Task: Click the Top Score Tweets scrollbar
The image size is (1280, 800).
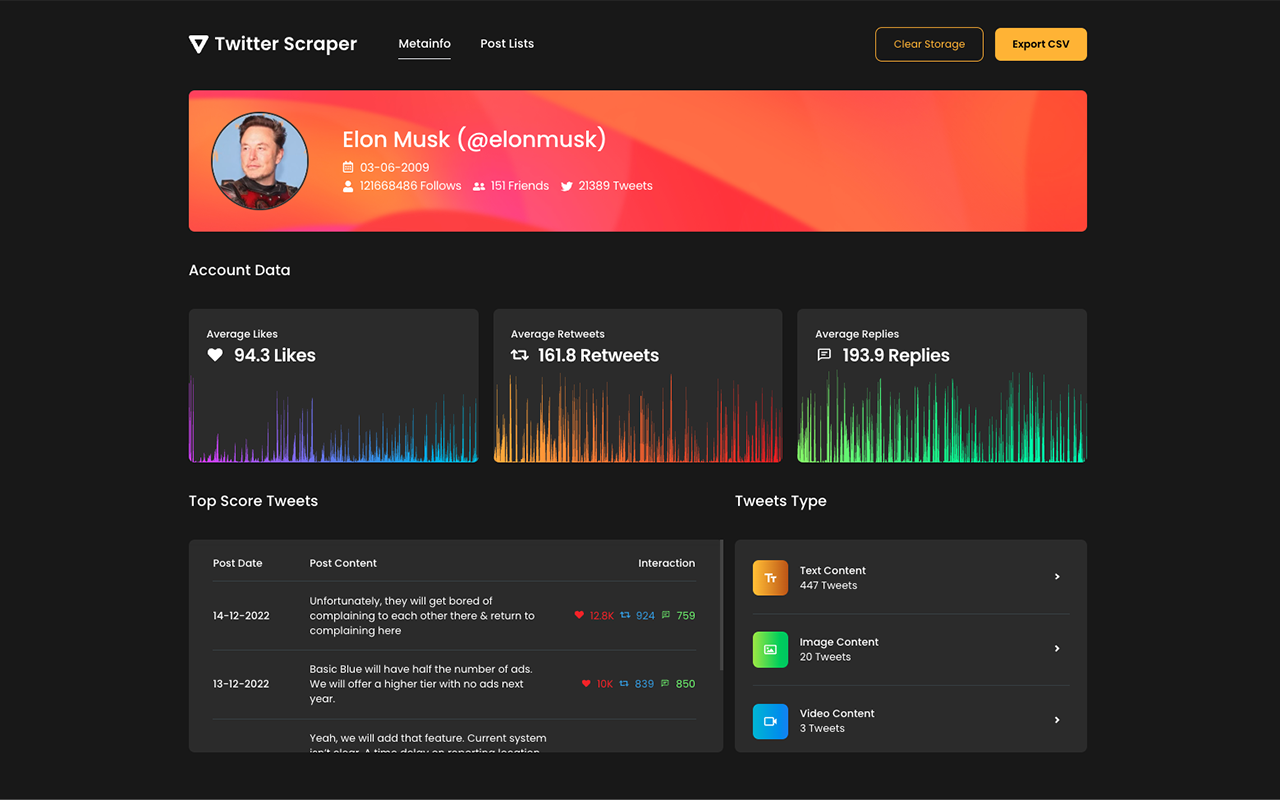Action: click(721, 605)
